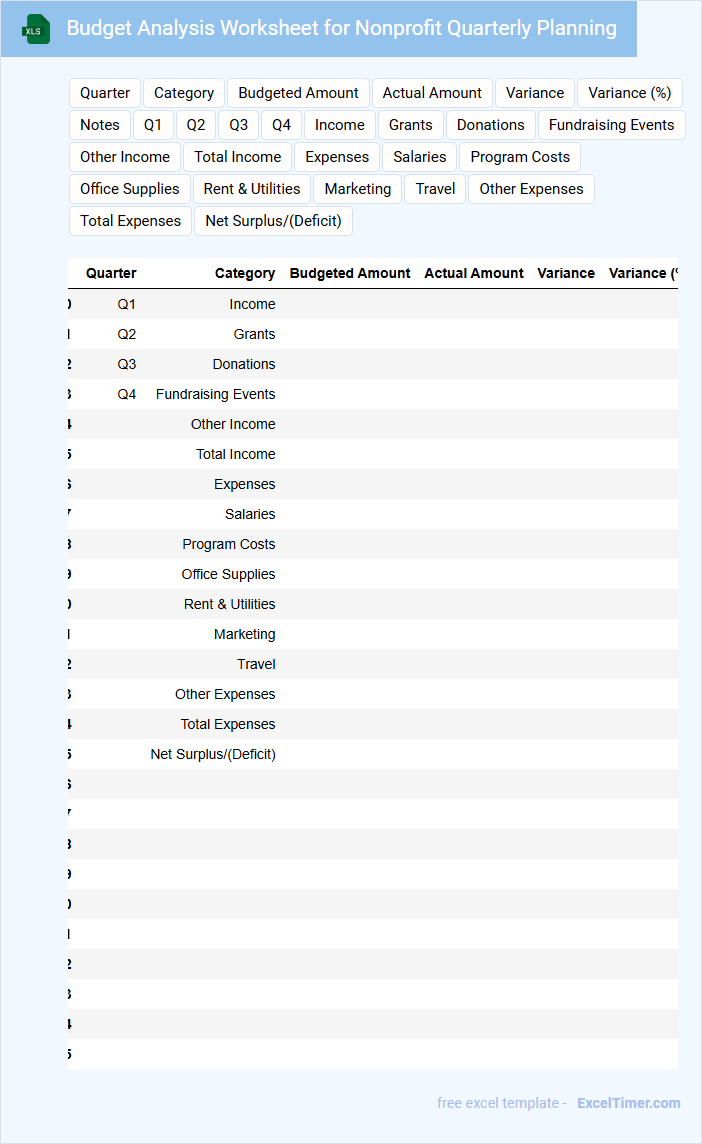Click the Fundraising Events tag
702x1144 pixels.
pyautogui.click(x=611, y=125)
